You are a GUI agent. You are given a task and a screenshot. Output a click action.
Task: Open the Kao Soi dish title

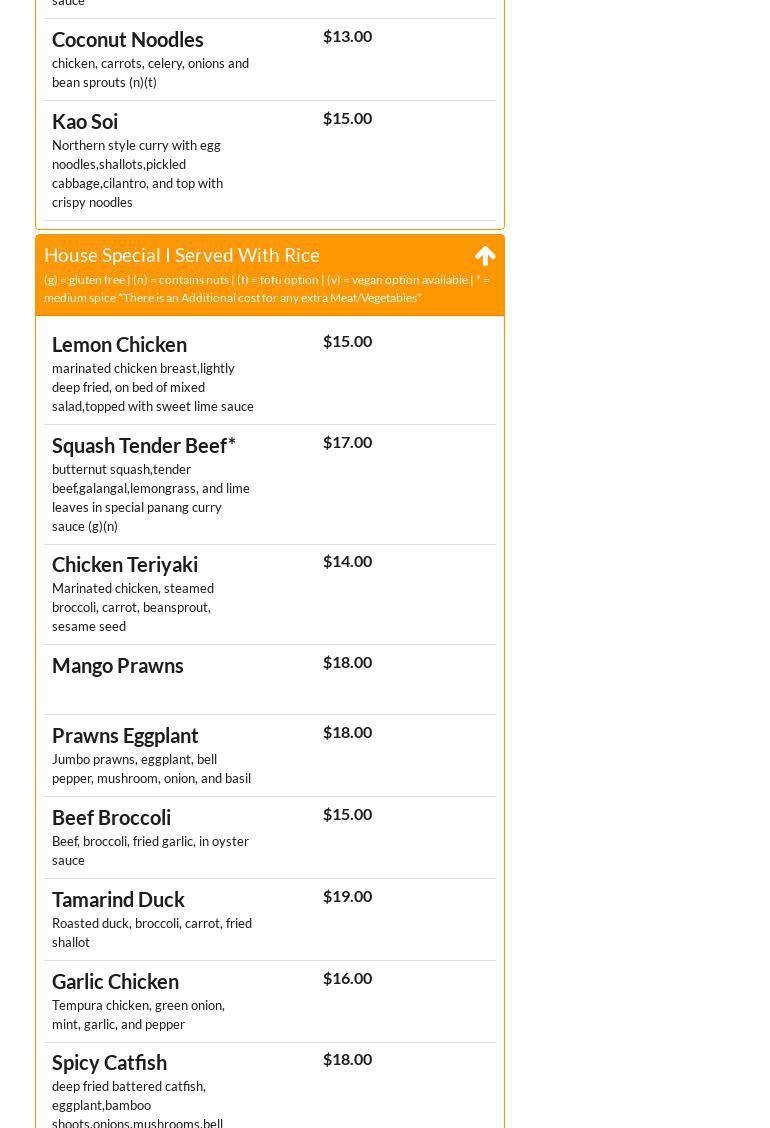85,121
